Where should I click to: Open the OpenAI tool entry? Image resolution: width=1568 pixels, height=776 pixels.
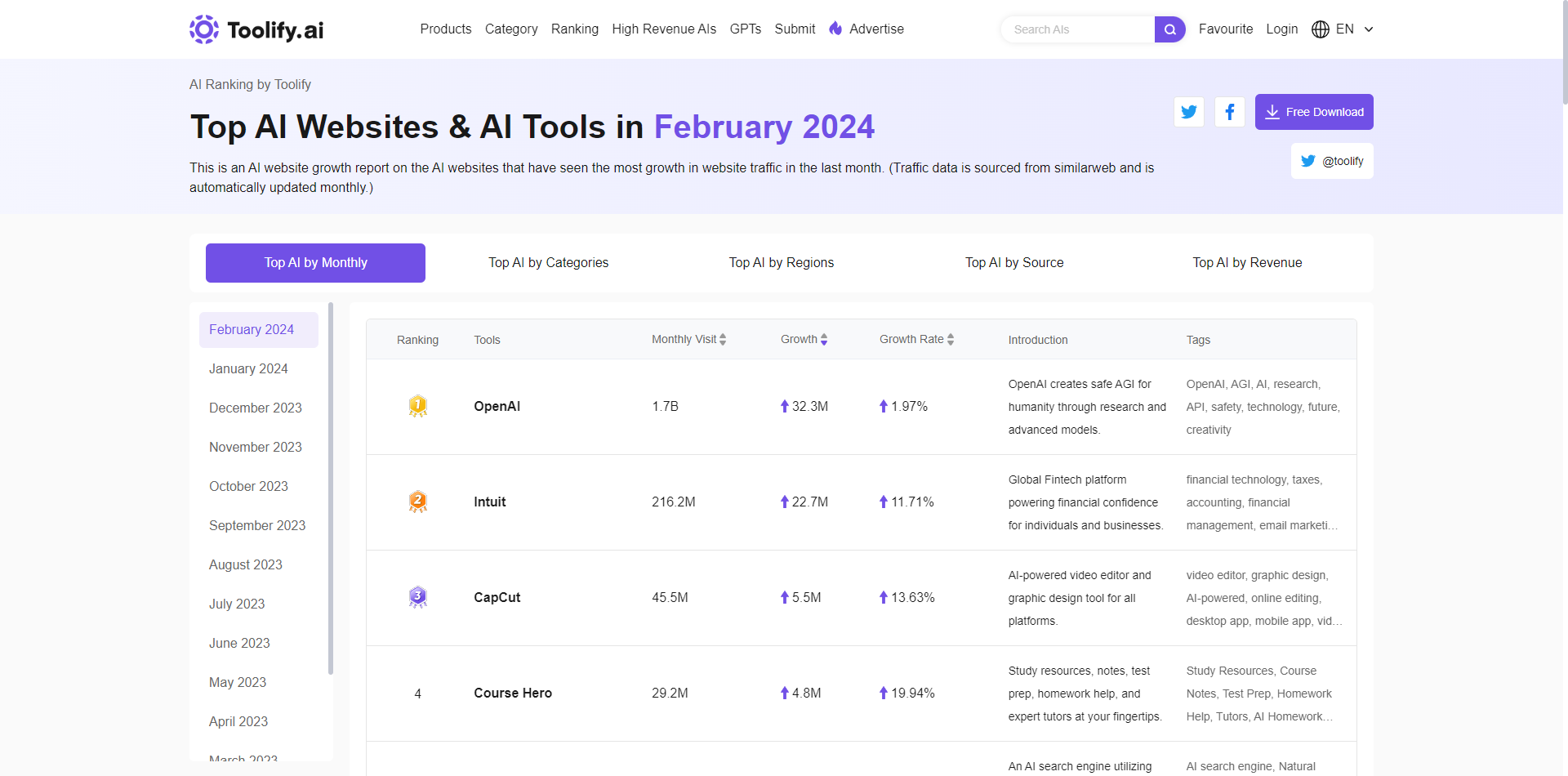tap(497, 406)
